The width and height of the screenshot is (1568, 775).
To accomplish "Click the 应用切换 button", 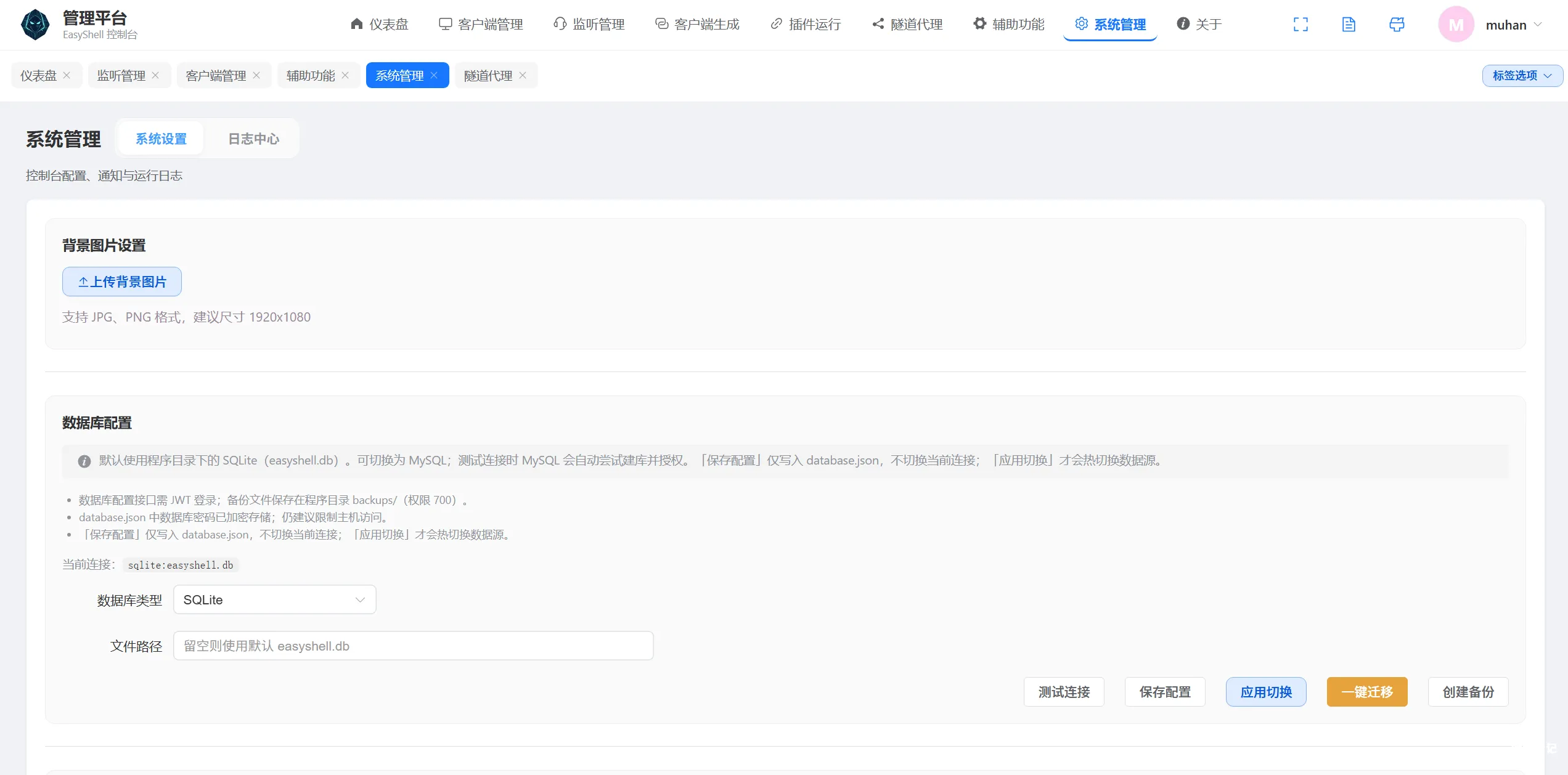I will (1266, 692).
